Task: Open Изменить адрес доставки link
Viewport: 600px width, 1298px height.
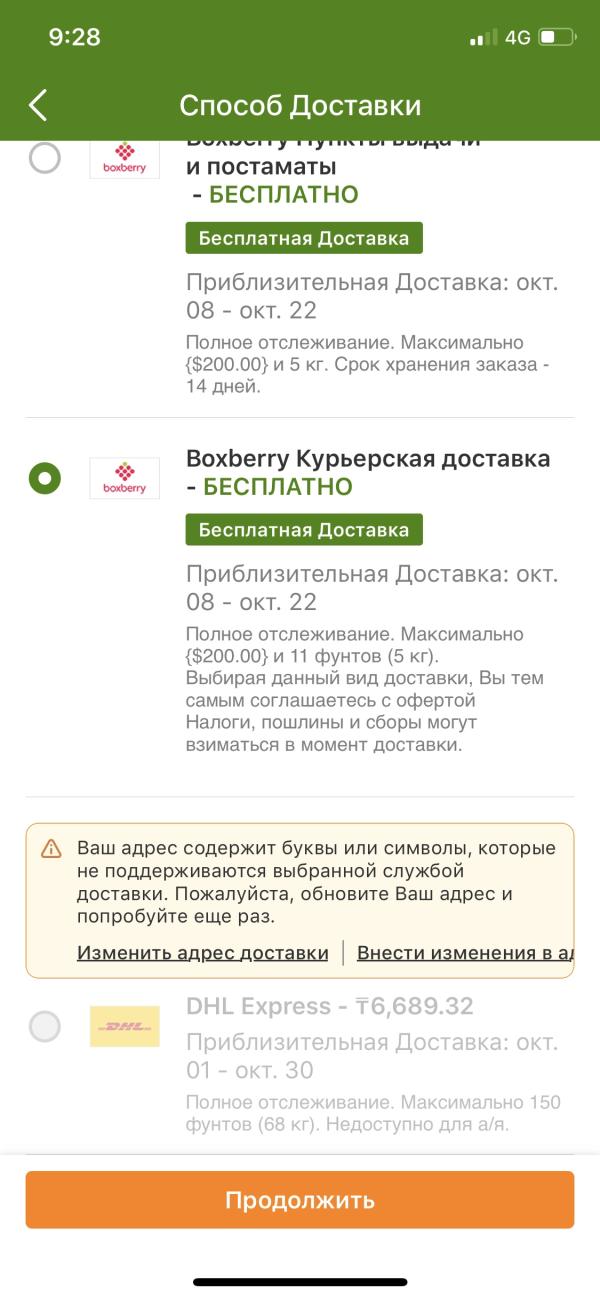Action: pyautogui.click(x=202, y=953)
